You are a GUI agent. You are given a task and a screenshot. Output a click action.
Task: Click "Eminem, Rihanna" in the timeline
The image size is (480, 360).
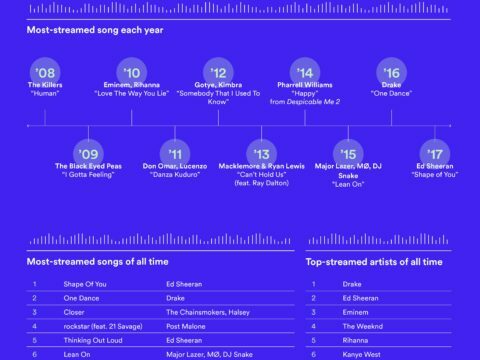[x=132, y=85]
